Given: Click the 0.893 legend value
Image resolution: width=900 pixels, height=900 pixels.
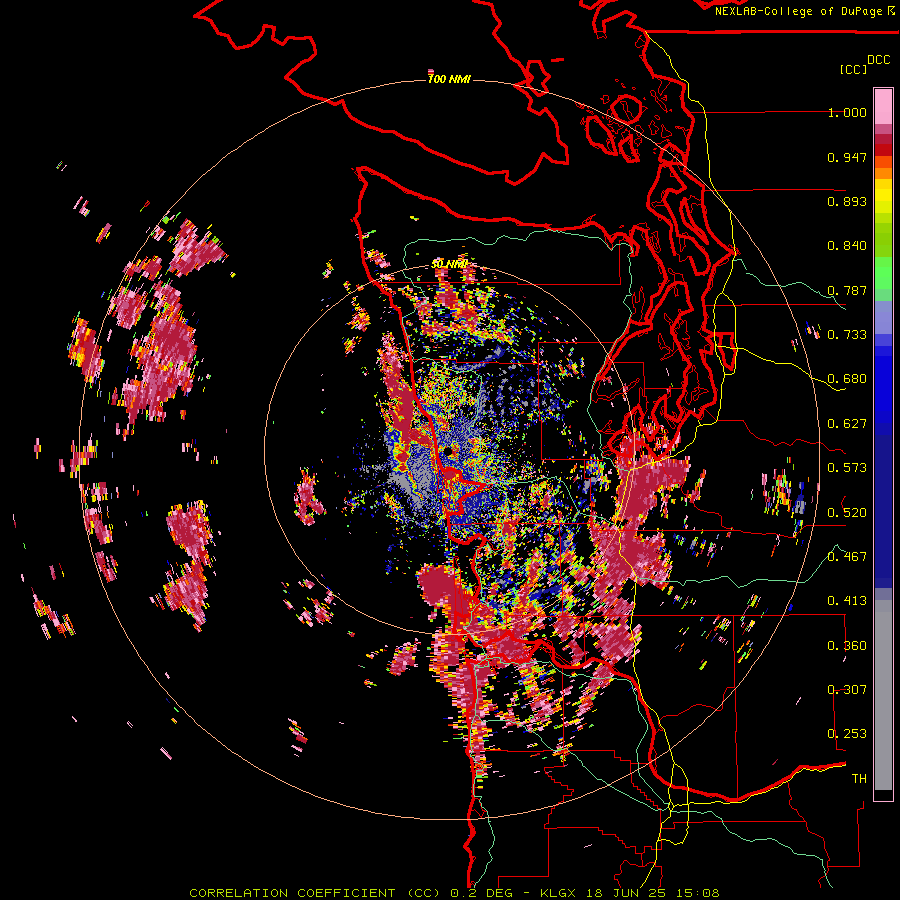Looking at the screenshot, I should click(x=847, y=201).
